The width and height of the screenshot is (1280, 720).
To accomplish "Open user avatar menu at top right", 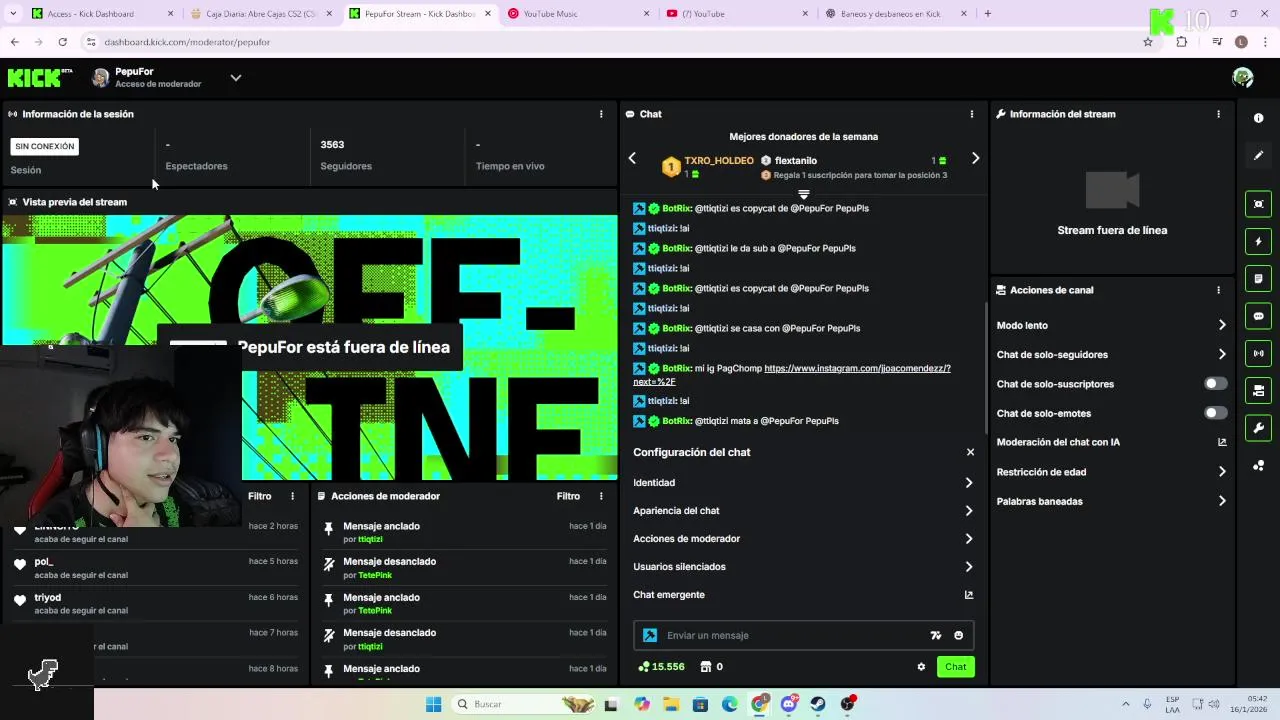I will pos(1243,77).
